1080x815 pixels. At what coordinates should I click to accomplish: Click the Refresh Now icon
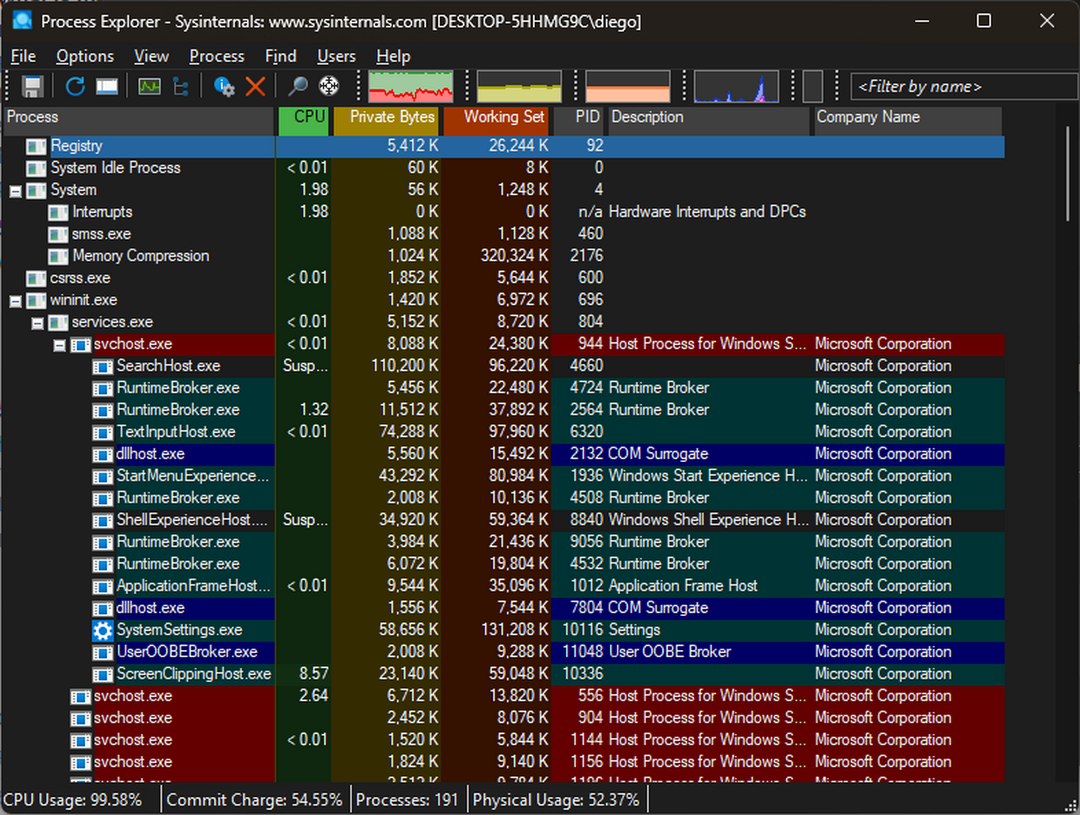pyautogui.click(x=75, y=86)
